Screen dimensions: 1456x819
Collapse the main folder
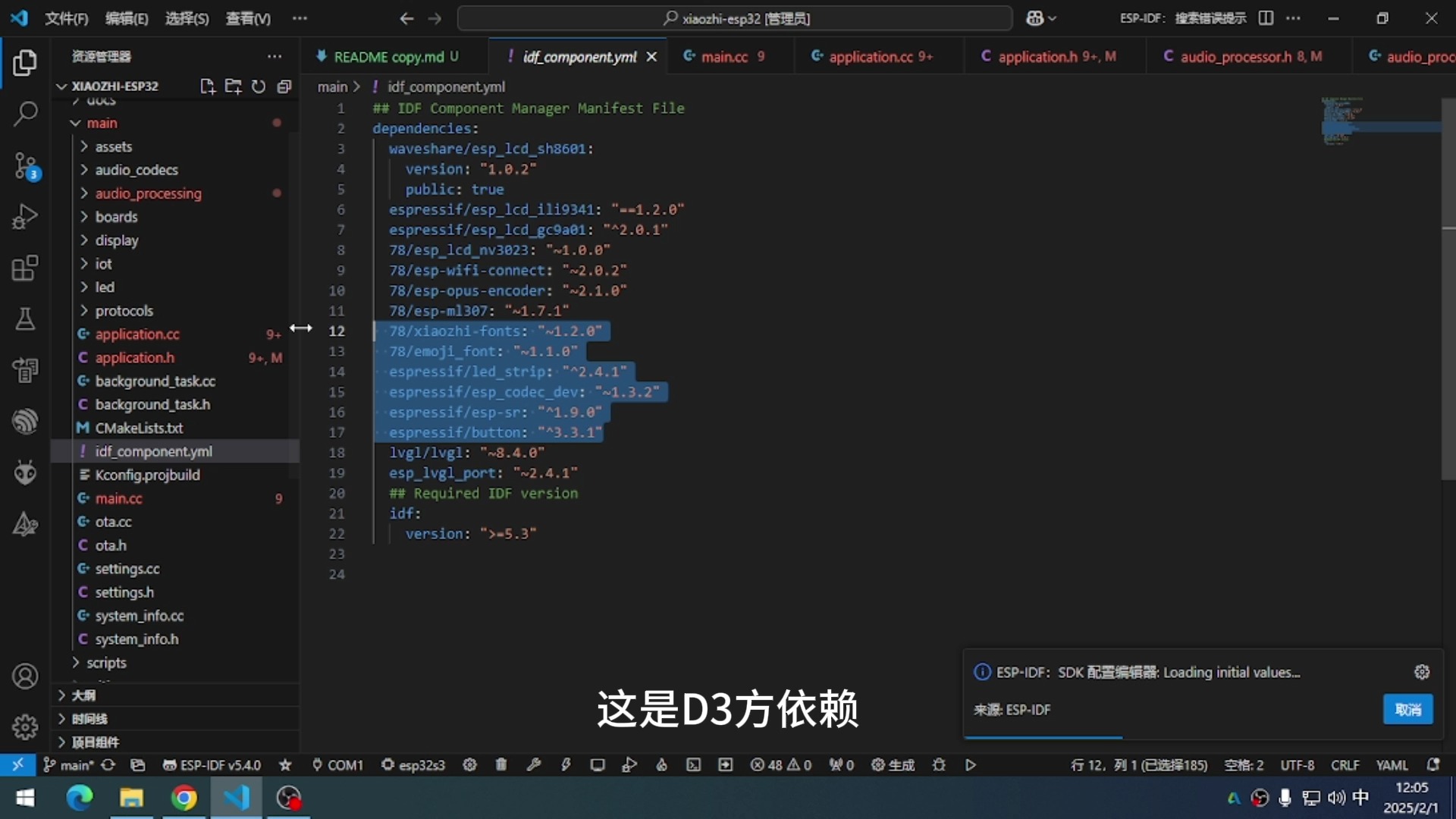tap(102, 123)
